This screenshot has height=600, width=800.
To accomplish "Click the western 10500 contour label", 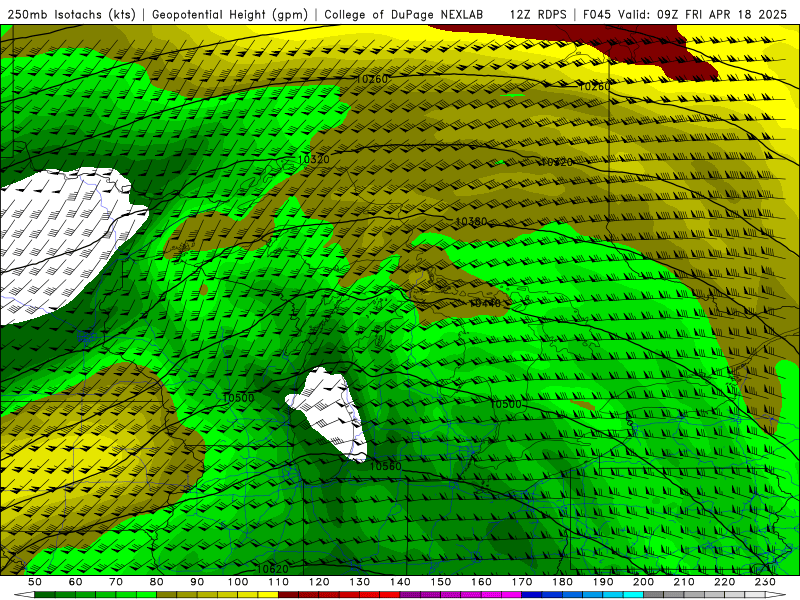I will 238,398.
